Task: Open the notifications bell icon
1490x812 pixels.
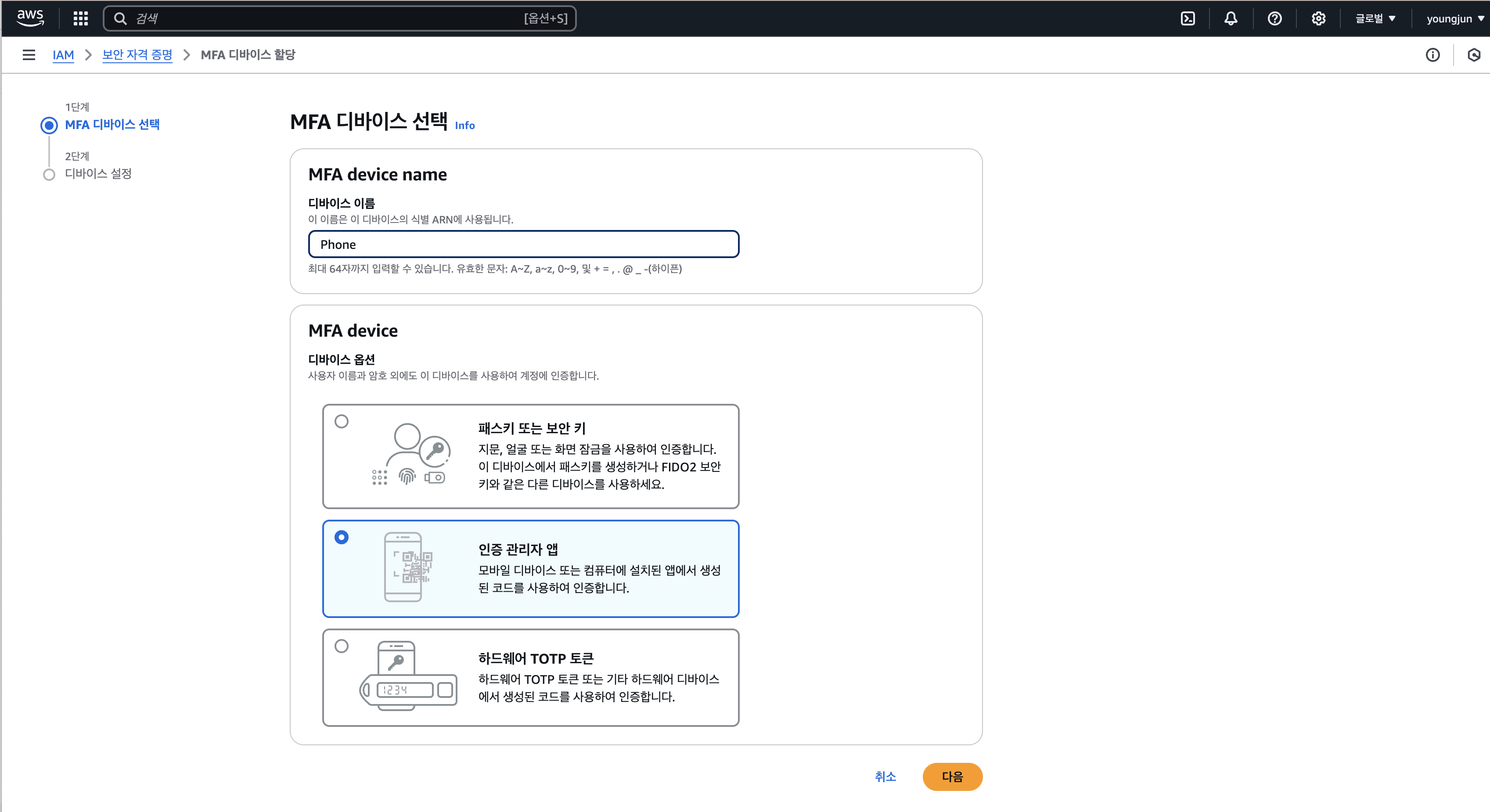Action: [1231, 18]
